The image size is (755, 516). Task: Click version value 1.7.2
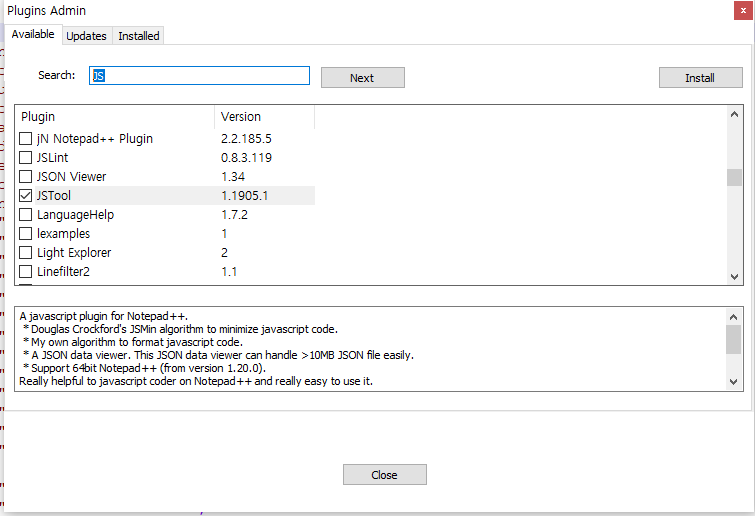[x=234, y=215]
